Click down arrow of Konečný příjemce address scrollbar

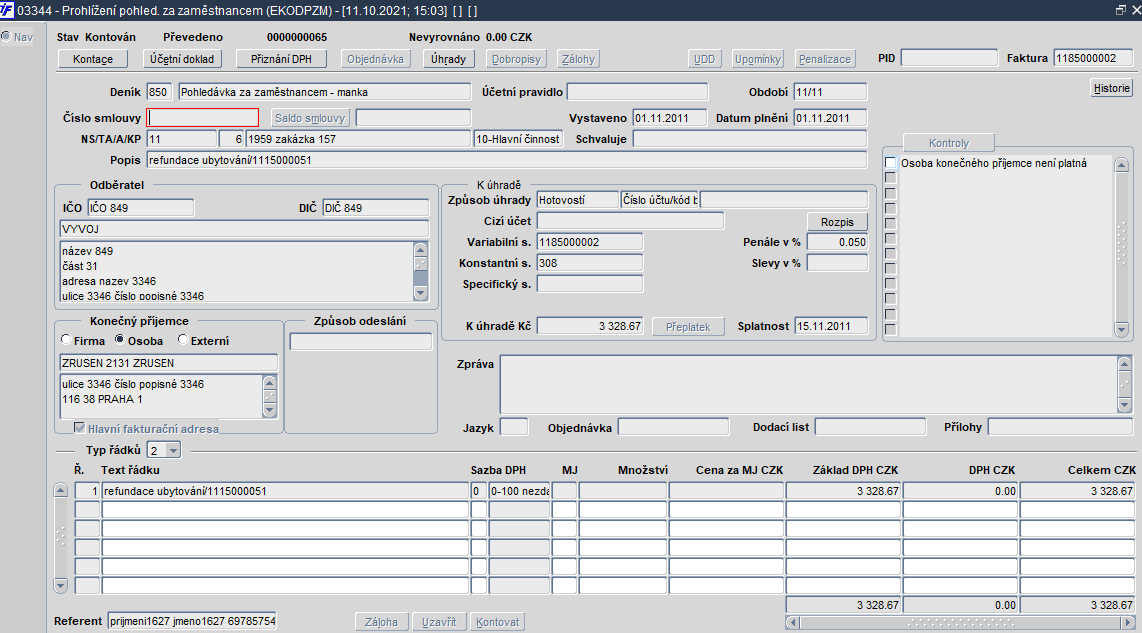click(x=269, y=411)
